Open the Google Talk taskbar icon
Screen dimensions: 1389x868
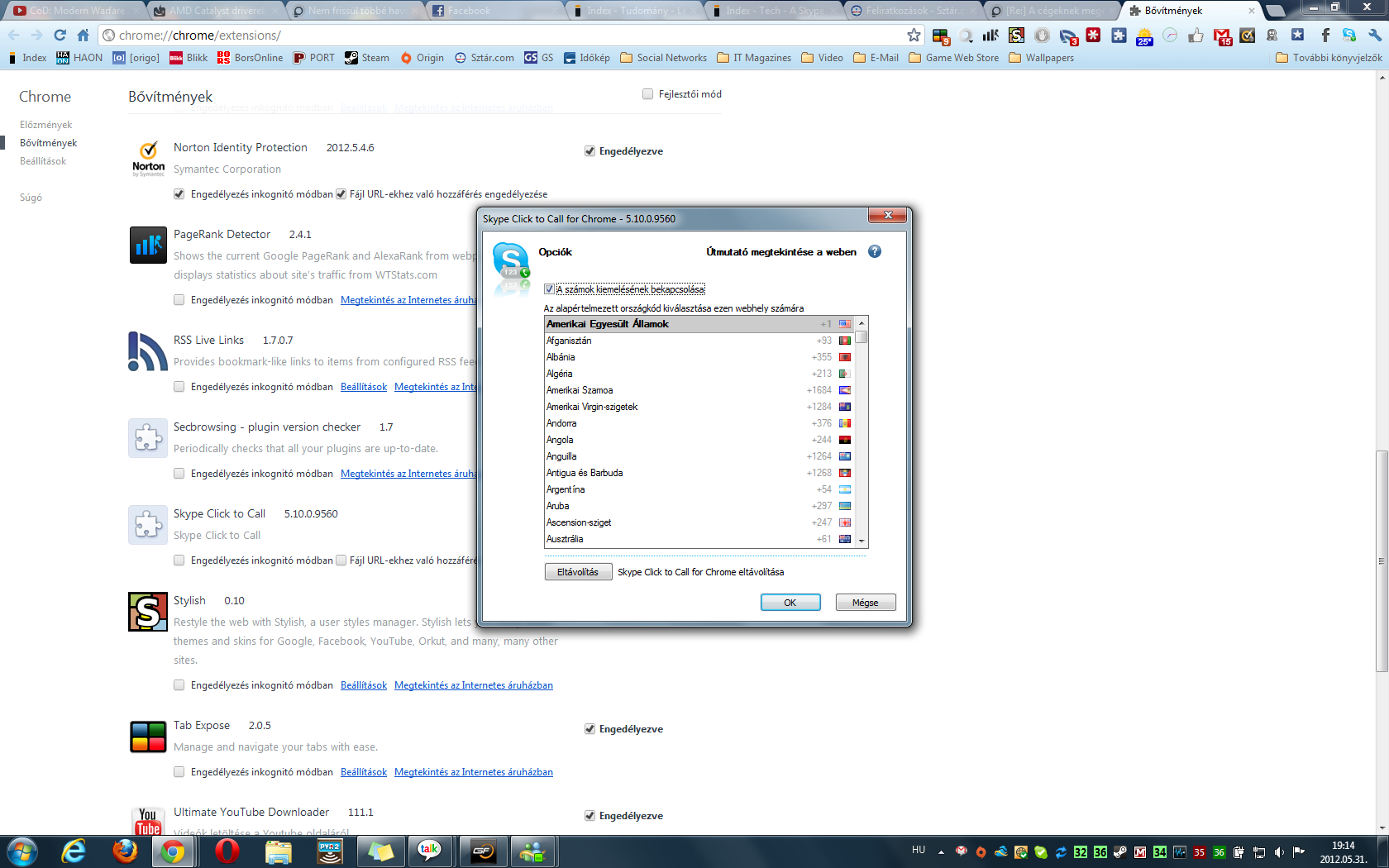429,851
